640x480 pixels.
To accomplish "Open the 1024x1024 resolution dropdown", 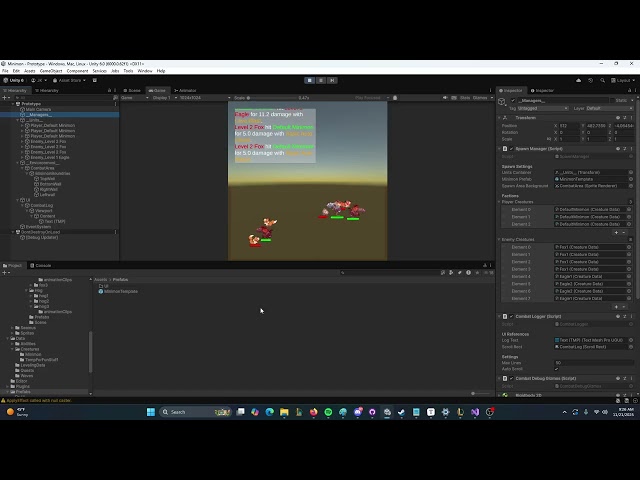I will 205,98.
